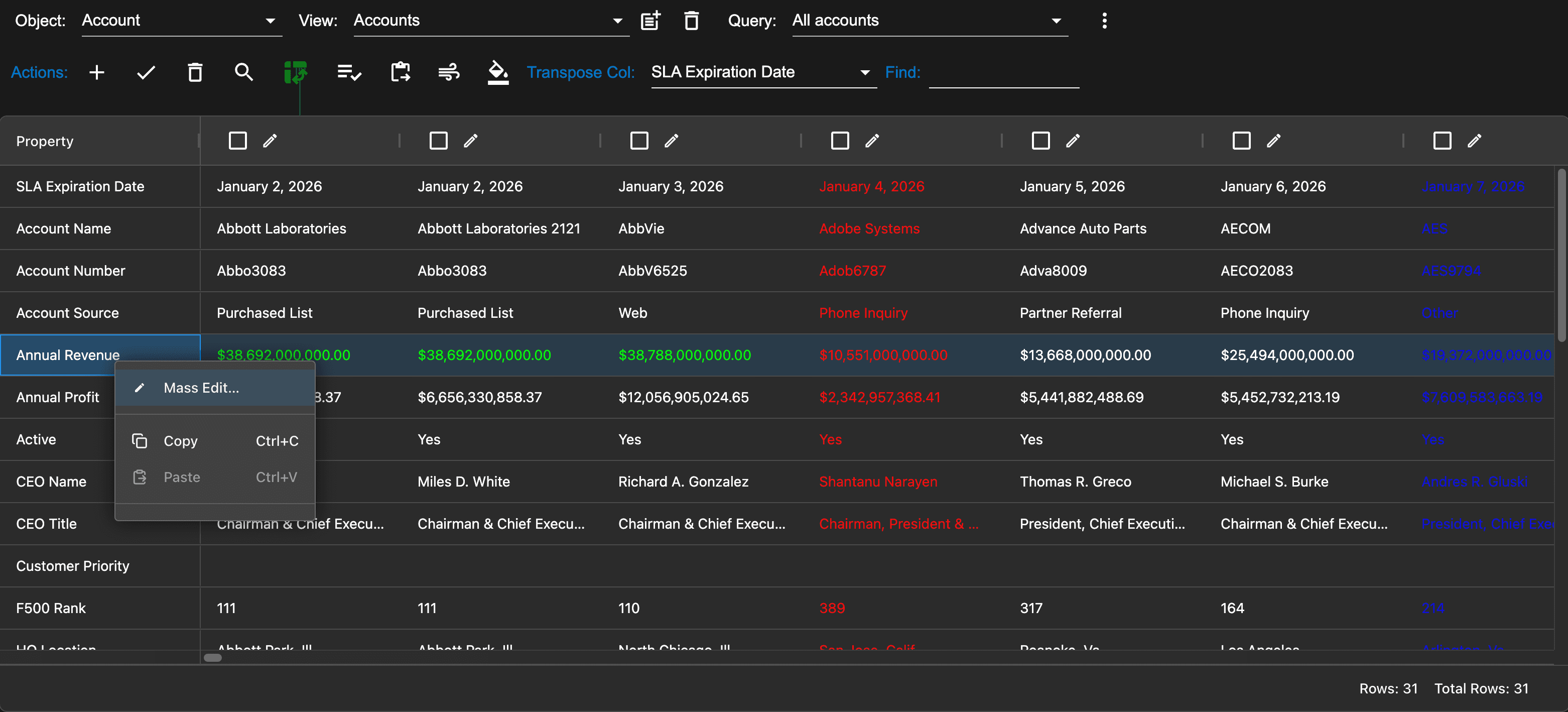
Task: Click the add new record plus icon
Action: [97, 72]
